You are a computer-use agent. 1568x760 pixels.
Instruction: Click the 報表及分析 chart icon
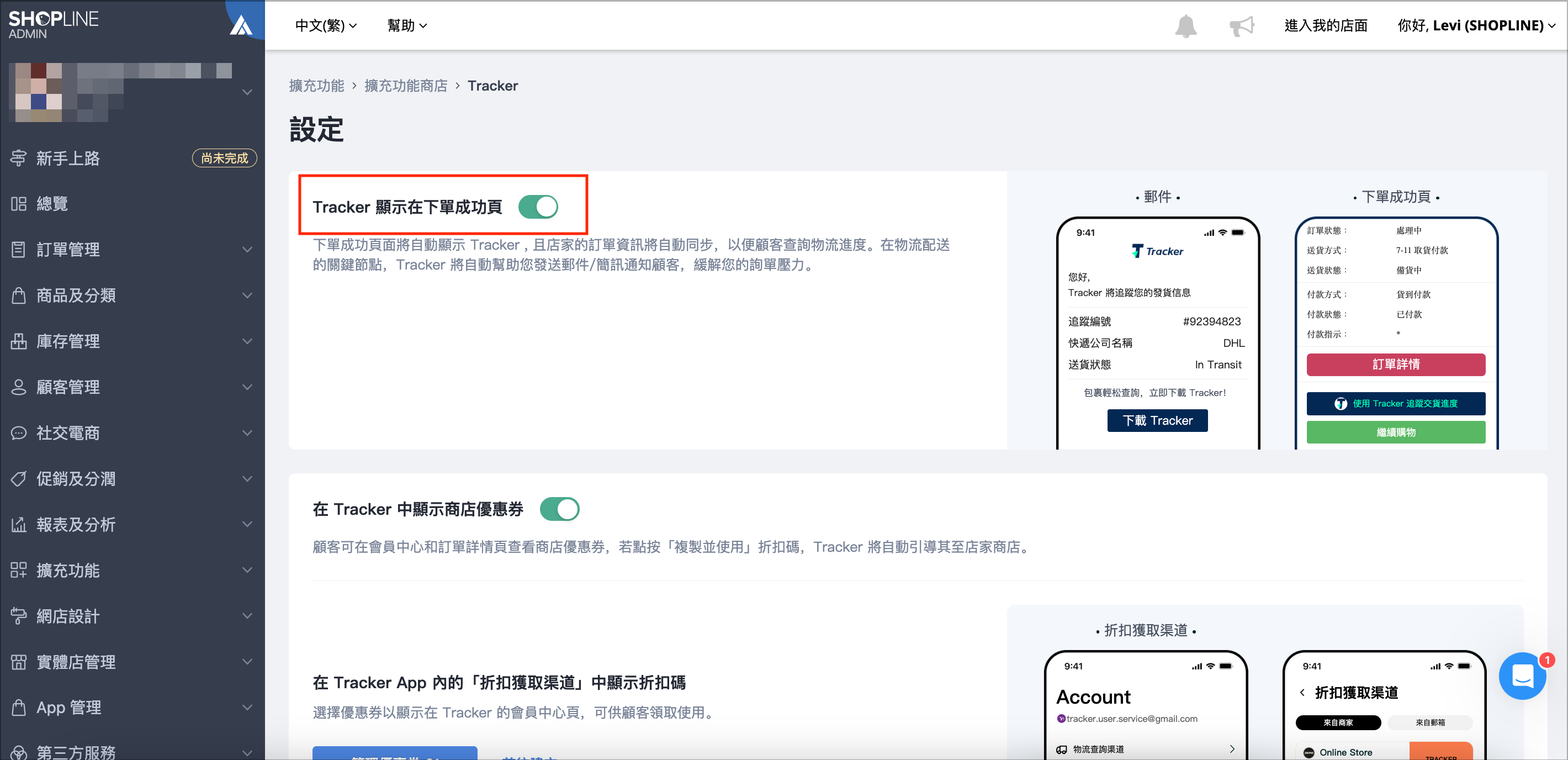click(x=18, y=524)
